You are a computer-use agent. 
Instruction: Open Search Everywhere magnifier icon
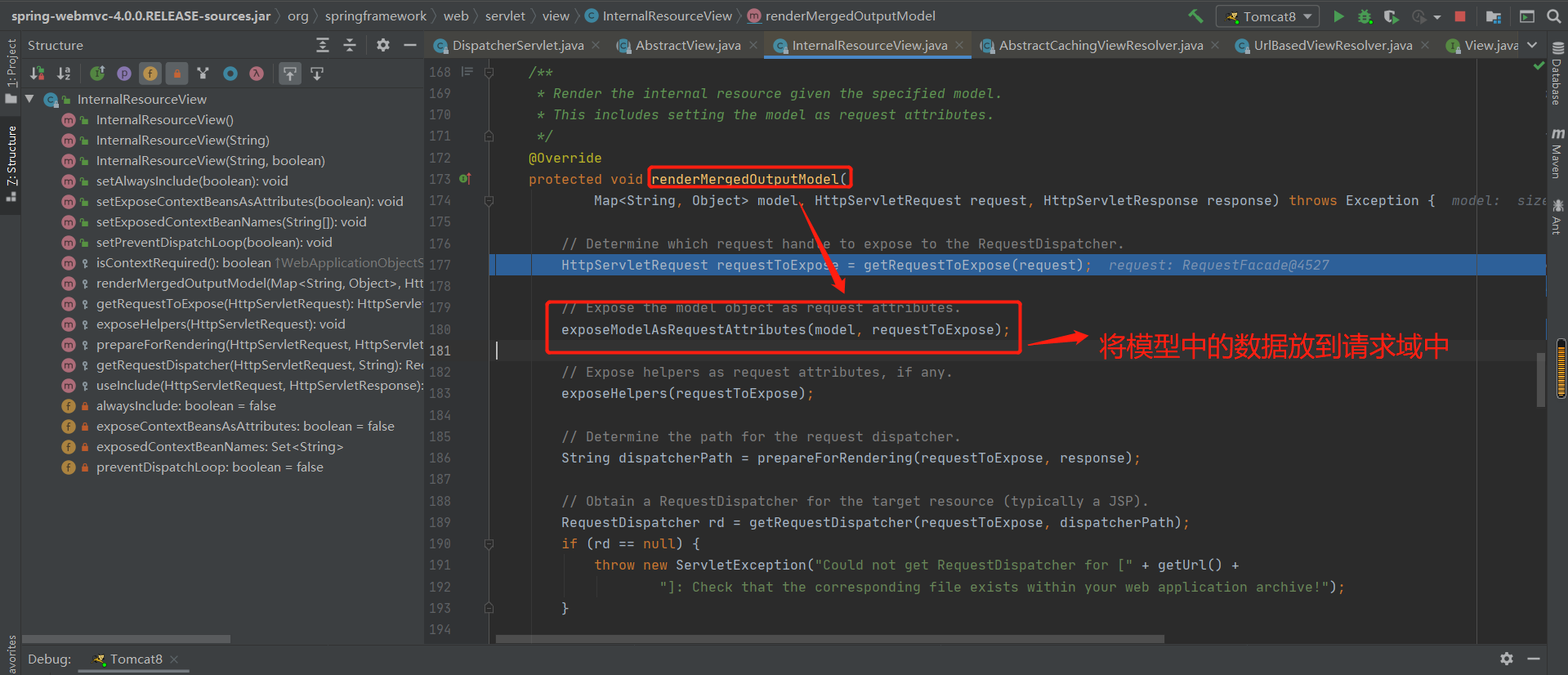coord(1553,16)
